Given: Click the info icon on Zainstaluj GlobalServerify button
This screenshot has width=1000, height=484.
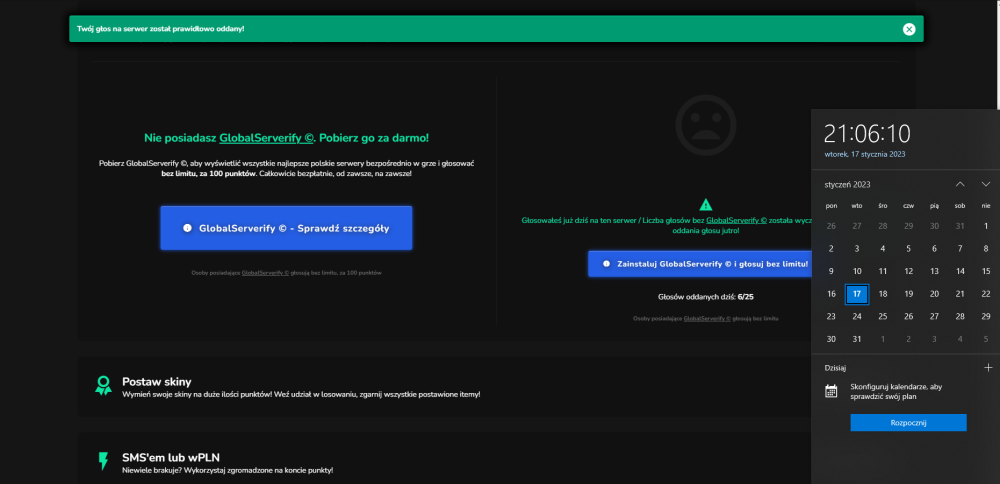Looking at the screenshot, I should pos(607,263).
